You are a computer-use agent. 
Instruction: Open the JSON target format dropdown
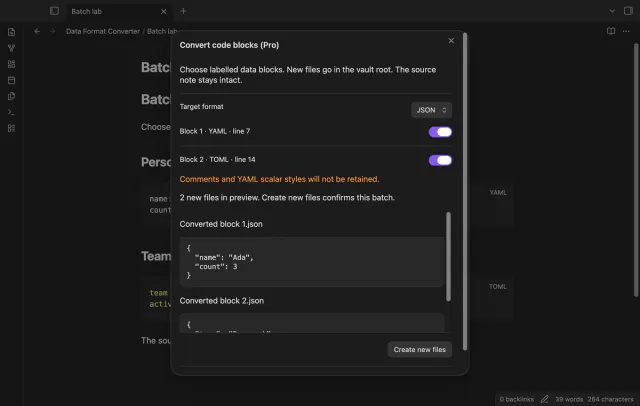431,110
